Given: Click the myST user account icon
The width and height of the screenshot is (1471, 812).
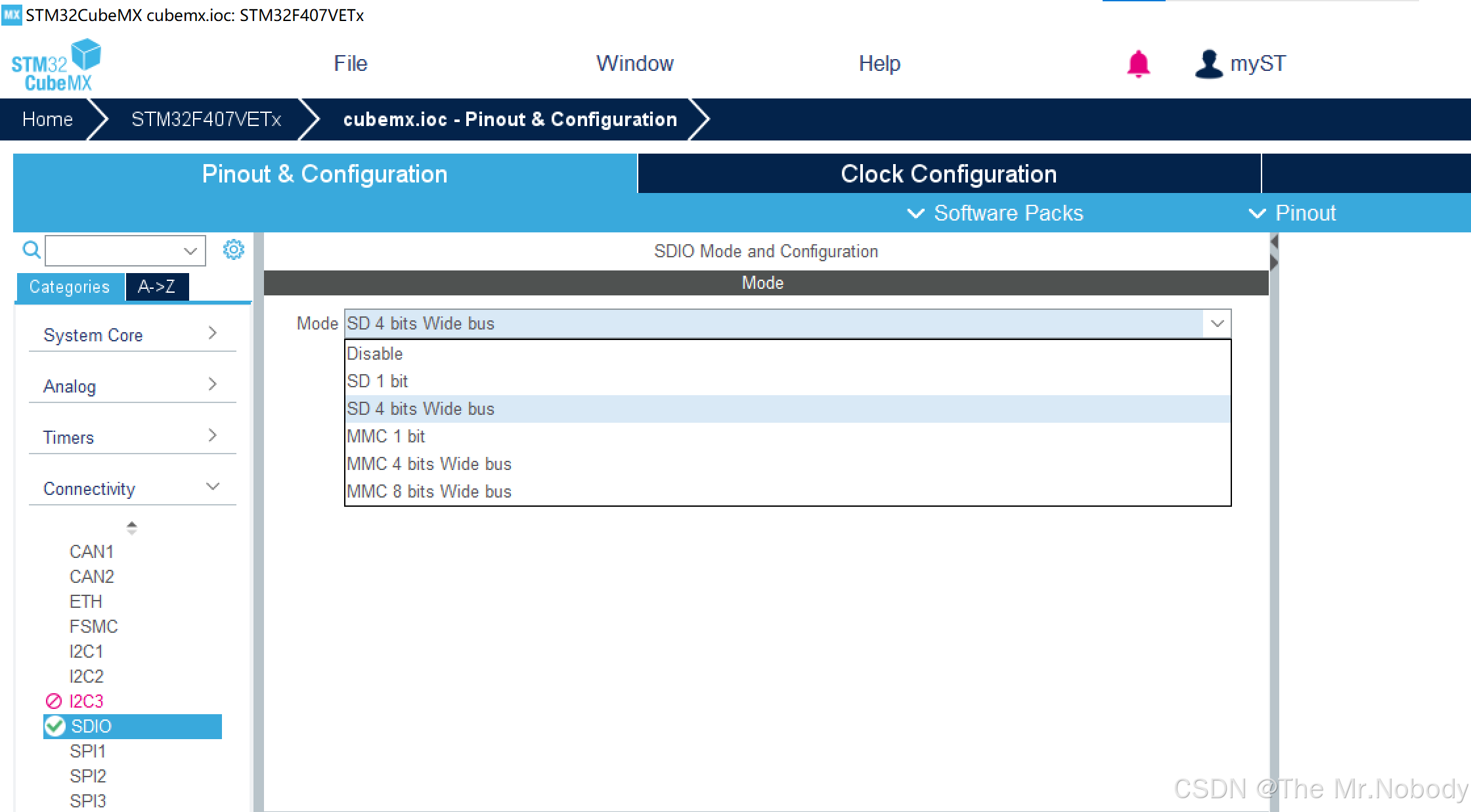Looking at the screenshot, I should 1208,64.
